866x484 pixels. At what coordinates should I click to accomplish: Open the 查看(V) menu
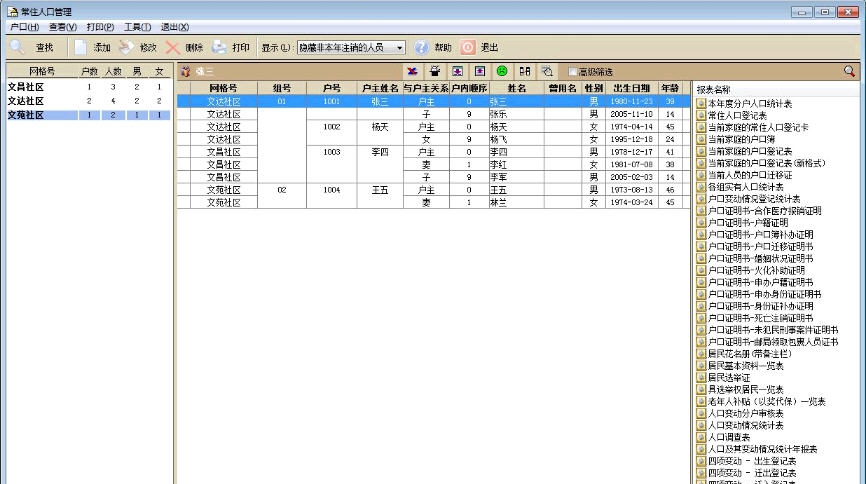(62, 27)
